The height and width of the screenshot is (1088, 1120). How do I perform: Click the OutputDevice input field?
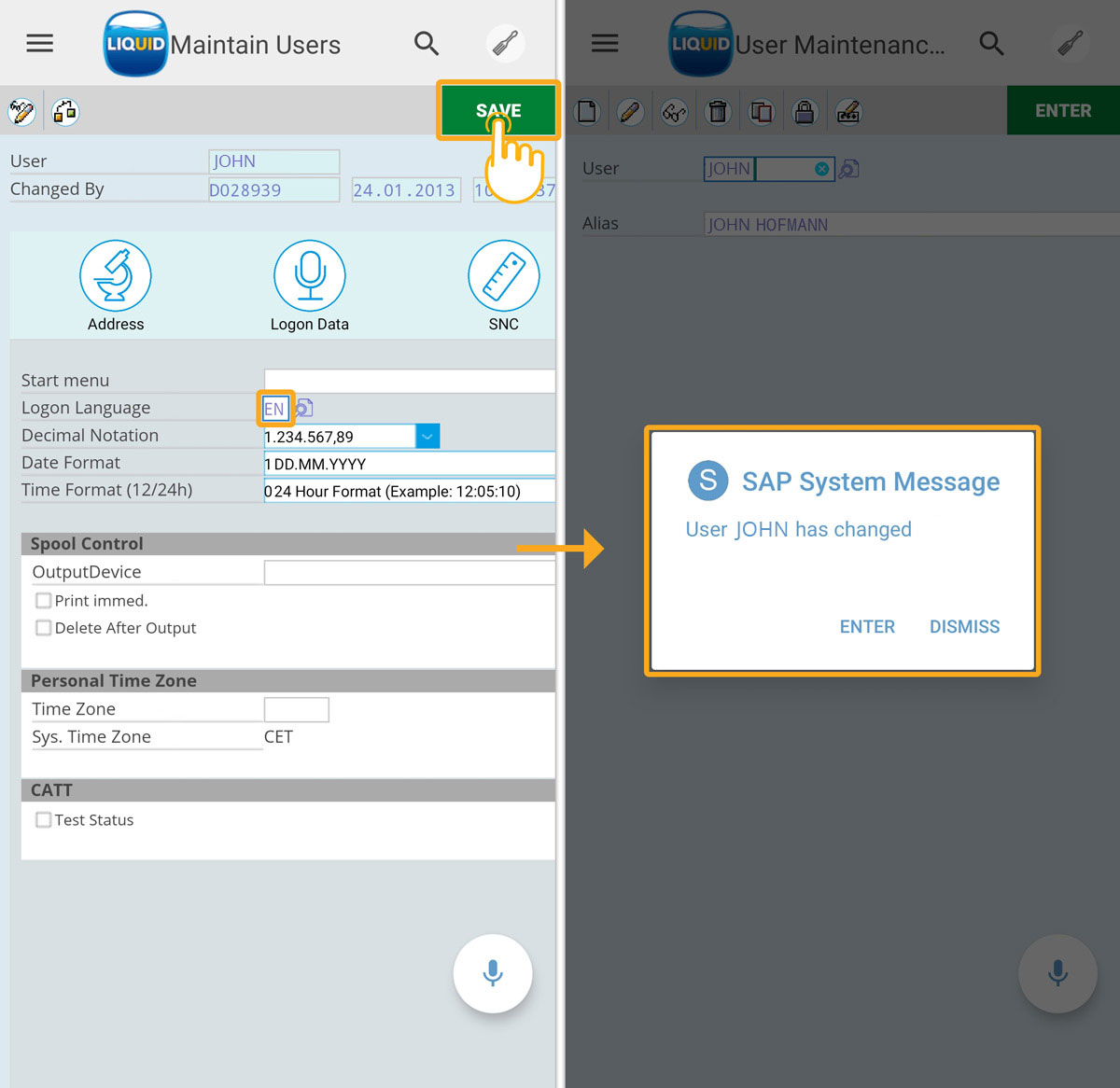click(x=409, y=573)
